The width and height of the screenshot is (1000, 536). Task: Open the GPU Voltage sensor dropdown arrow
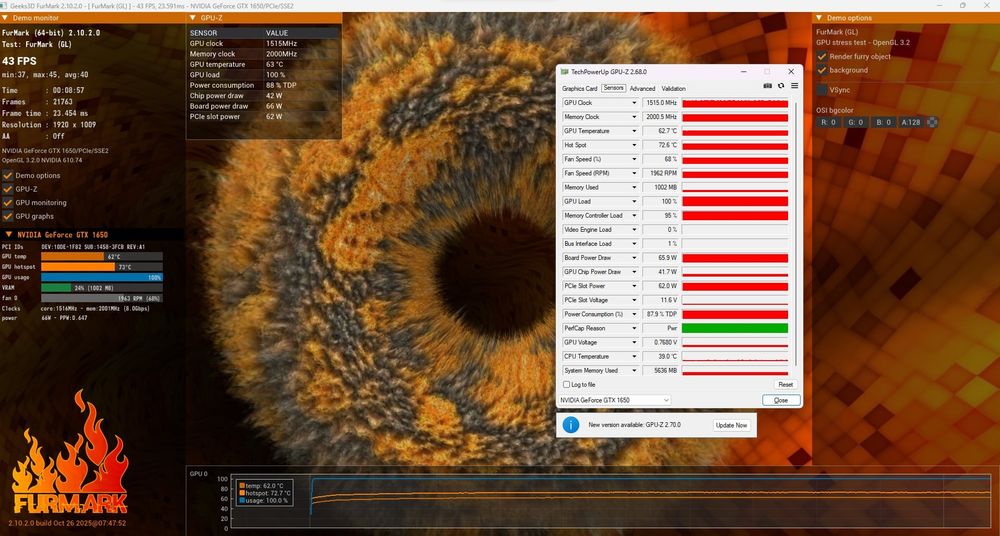[x=634, y=343]
